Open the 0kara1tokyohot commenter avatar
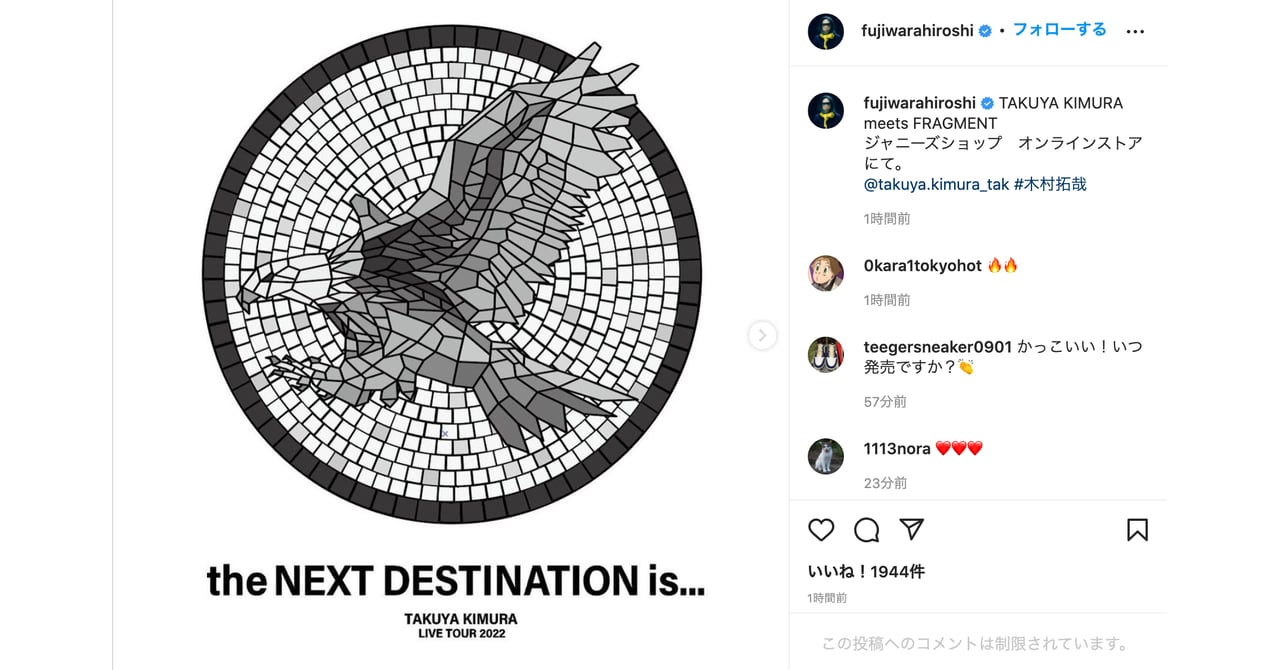 [x=826, y=273]
